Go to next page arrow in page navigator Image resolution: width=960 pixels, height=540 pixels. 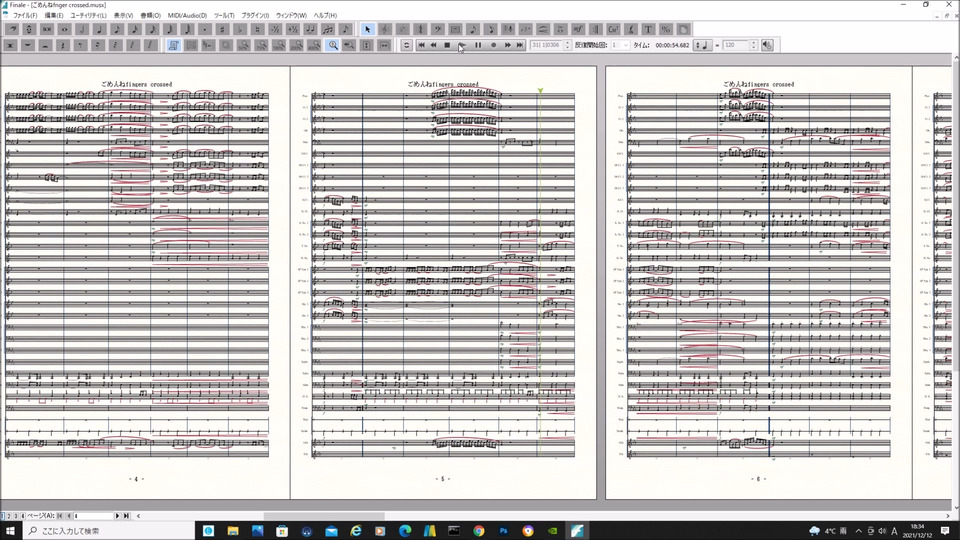pos(118,516)
